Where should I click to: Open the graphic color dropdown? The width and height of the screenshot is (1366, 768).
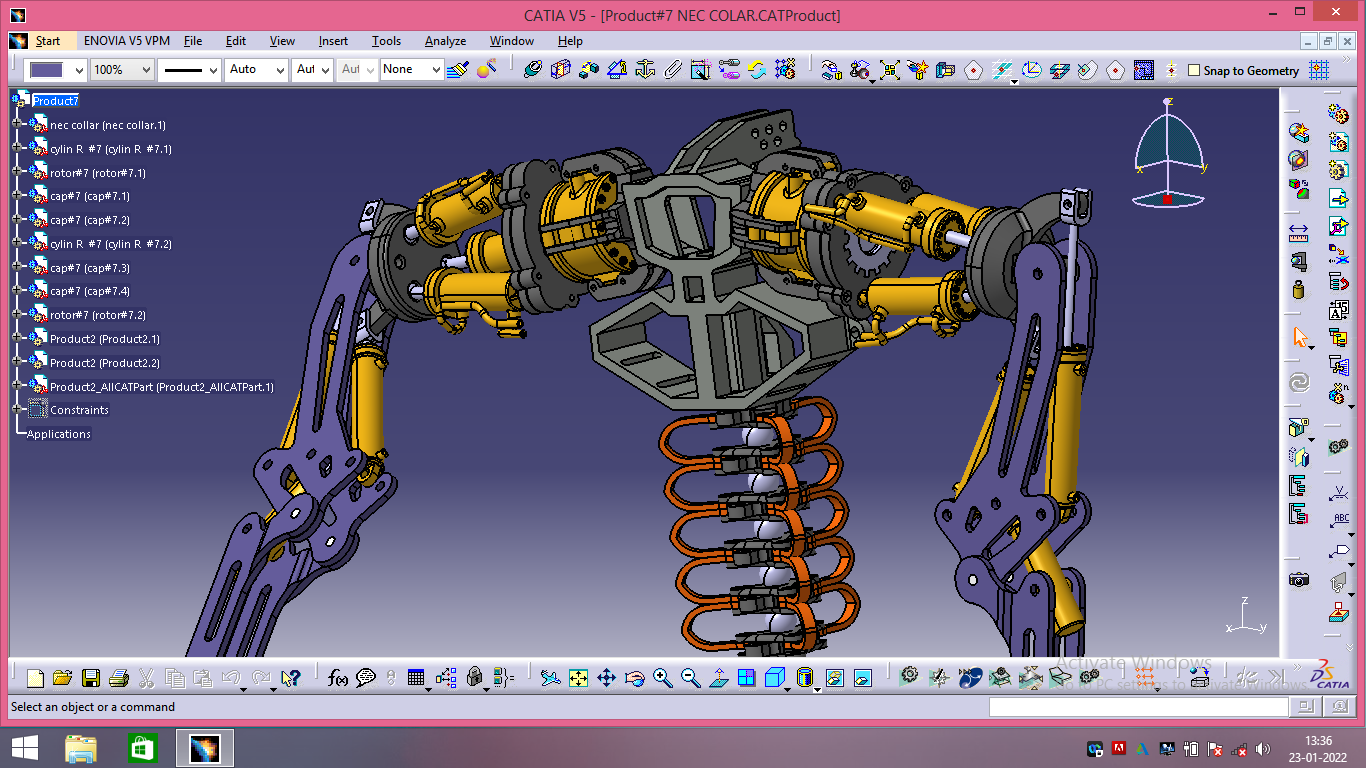click(x=56, y=70)
